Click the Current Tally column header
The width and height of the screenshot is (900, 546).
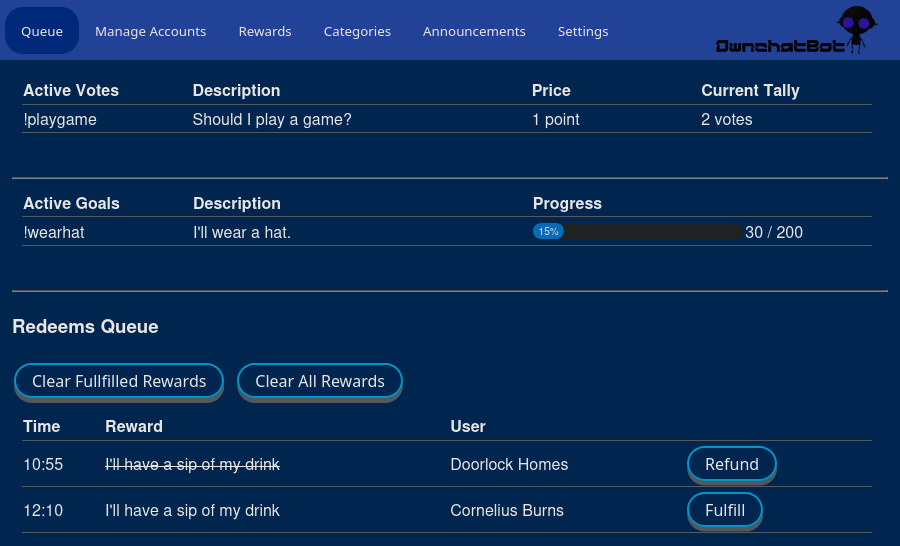point(750,91)
